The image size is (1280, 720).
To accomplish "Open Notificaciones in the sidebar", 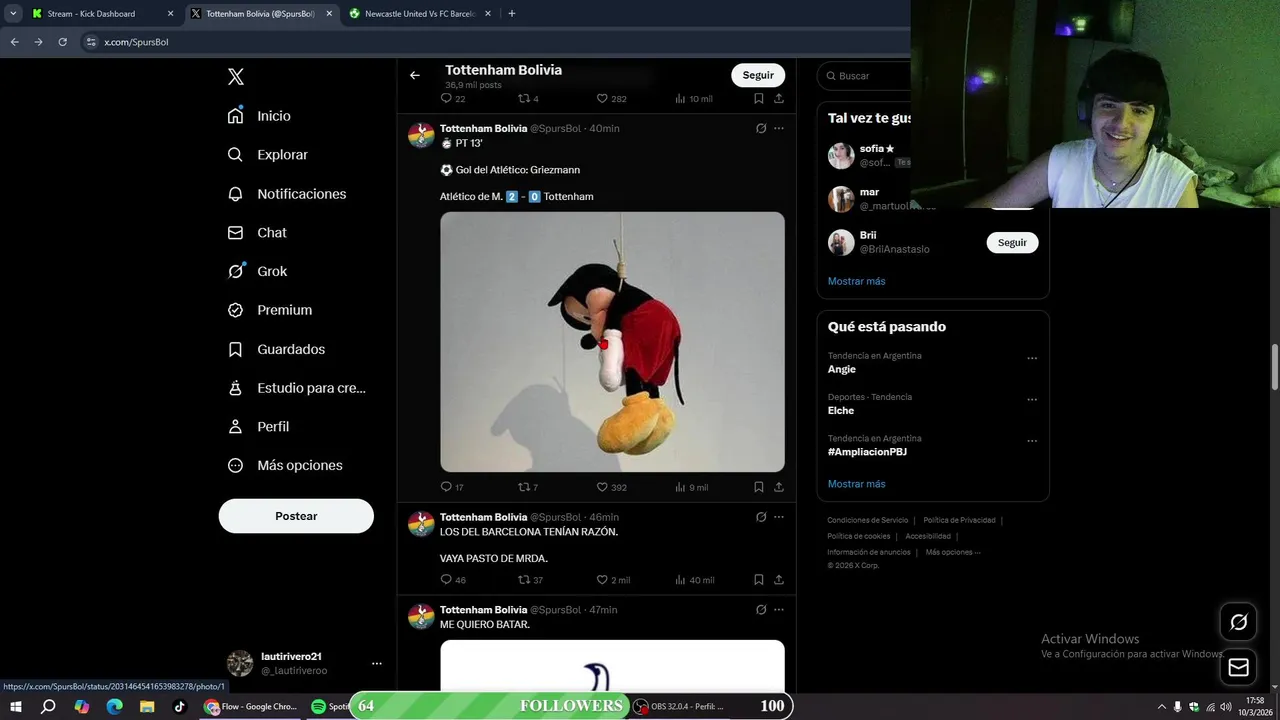I will (286, 194).
